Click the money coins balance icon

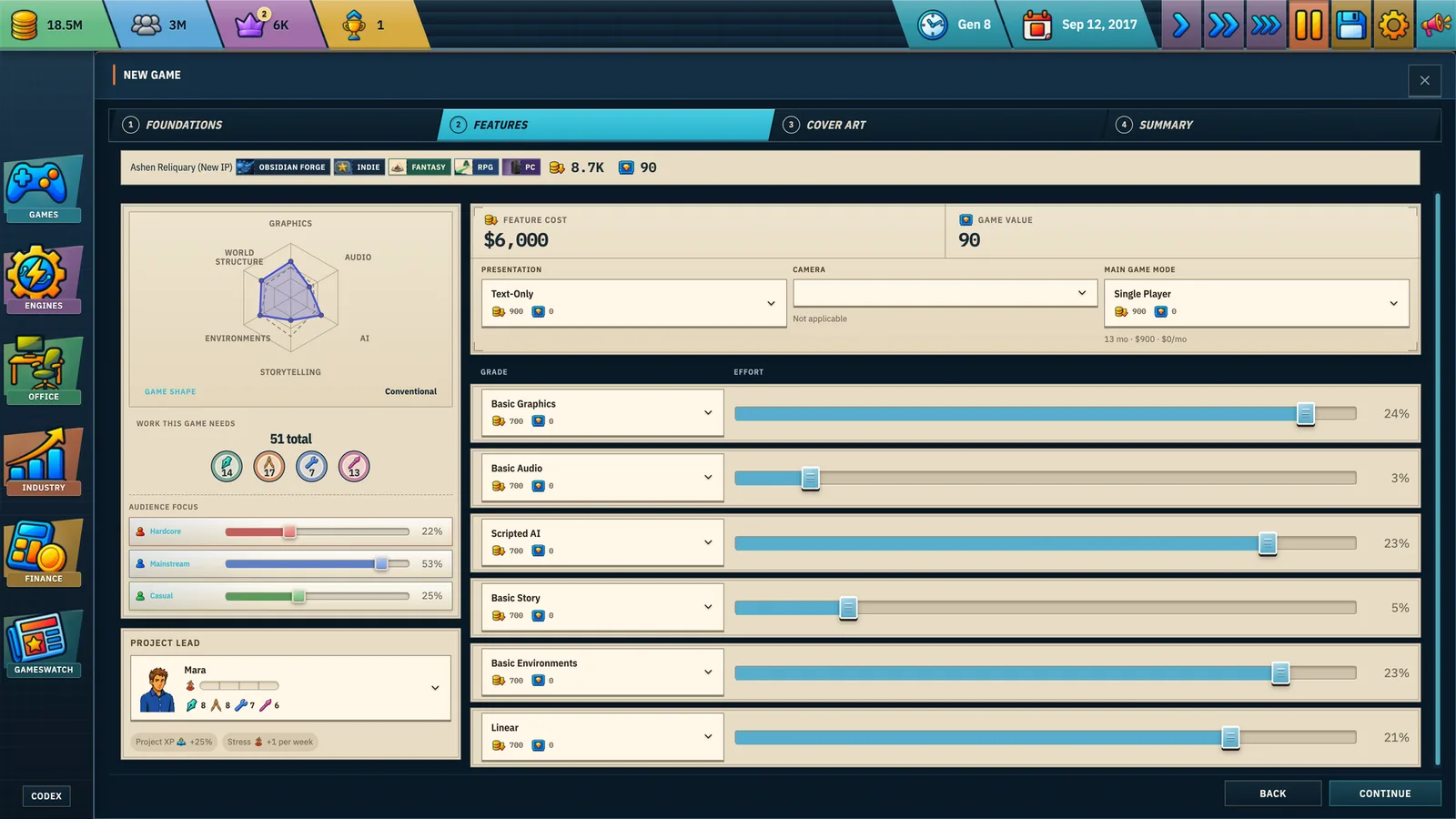(25, 25)
